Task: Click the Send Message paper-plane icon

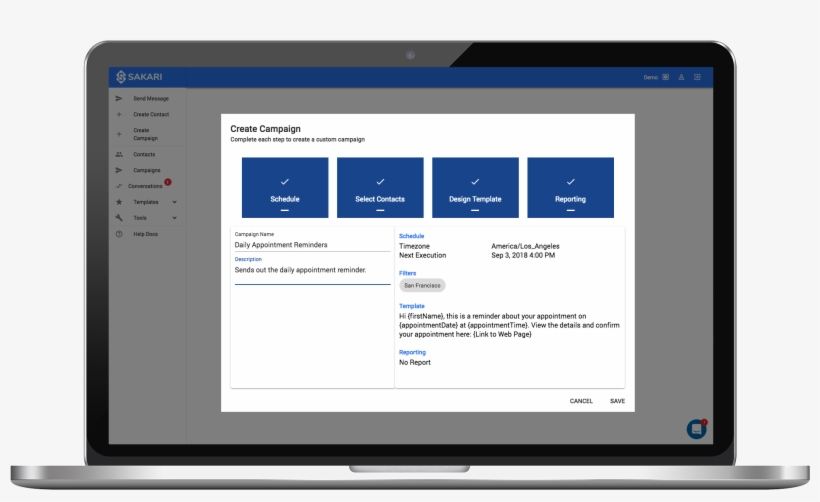Action: tap(119, 99)
